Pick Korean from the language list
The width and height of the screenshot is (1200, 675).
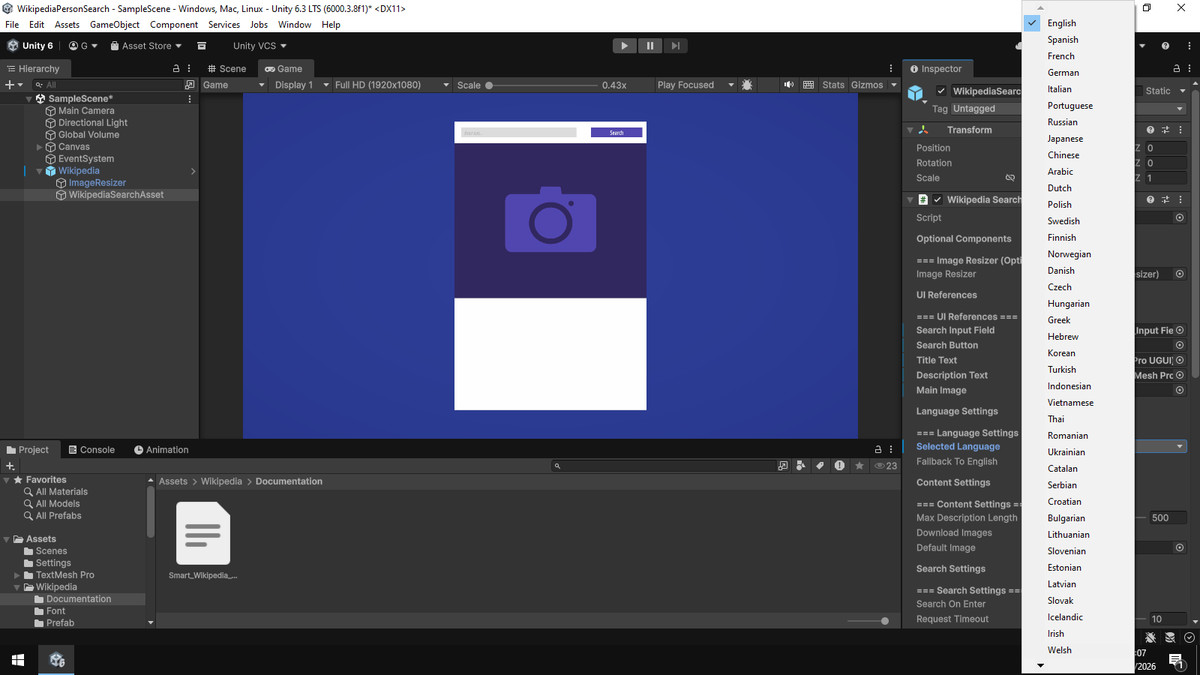(1079, 353)
